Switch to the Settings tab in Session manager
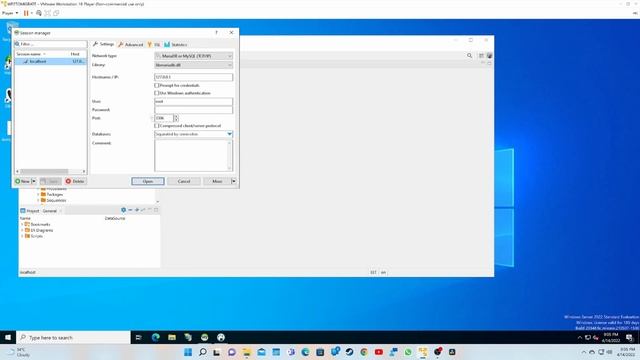The image size is (640, 360). pos(103,44)
